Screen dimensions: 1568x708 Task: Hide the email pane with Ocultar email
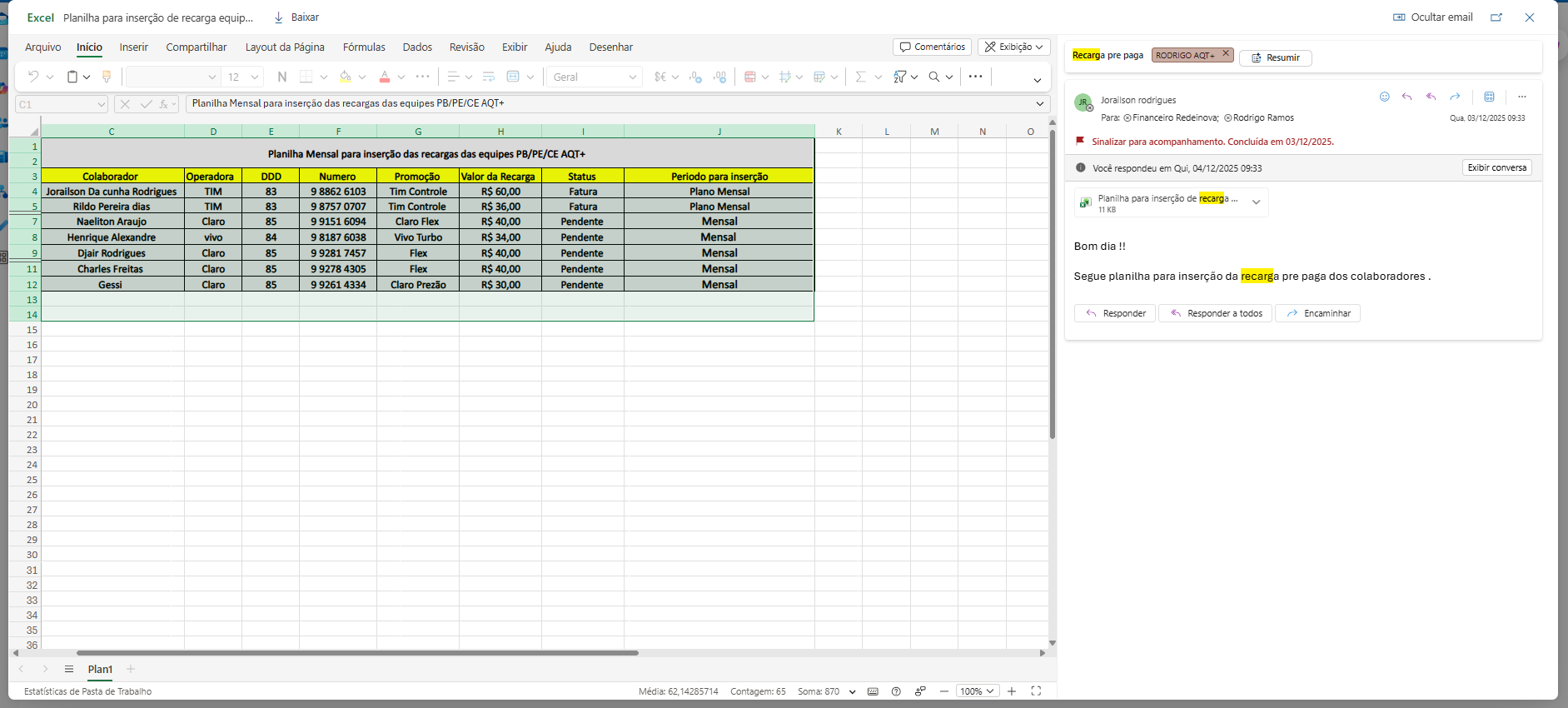point(1432,17)
